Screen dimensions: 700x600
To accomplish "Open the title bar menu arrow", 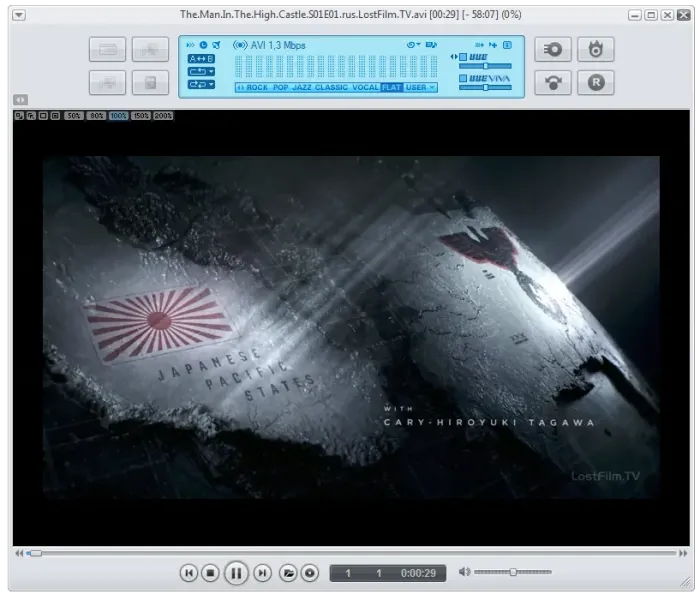I will tap(19, 15).
